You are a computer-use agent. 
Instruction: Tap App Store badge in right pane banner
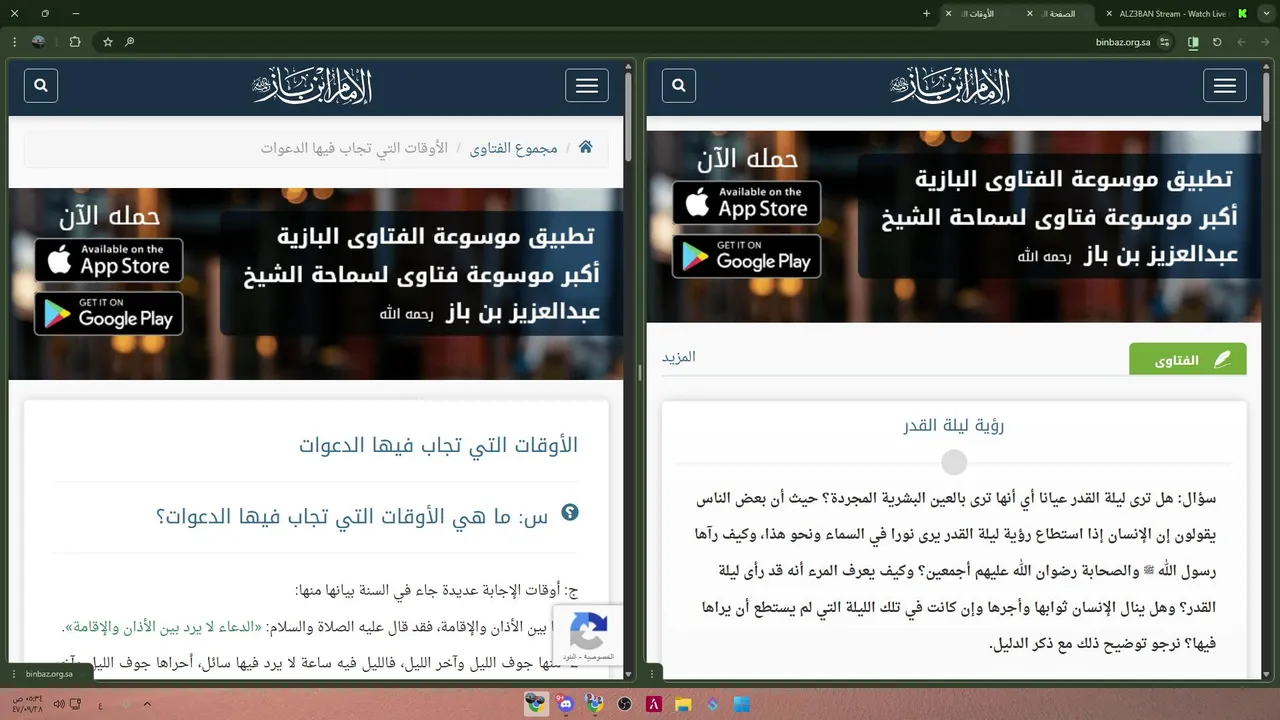coord(747,203)
